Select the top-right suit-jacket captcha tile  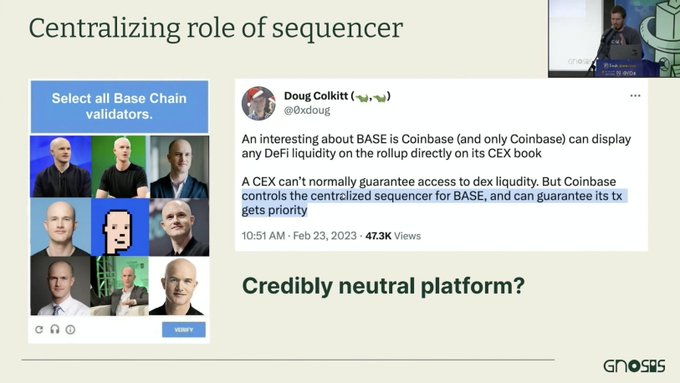179,167
